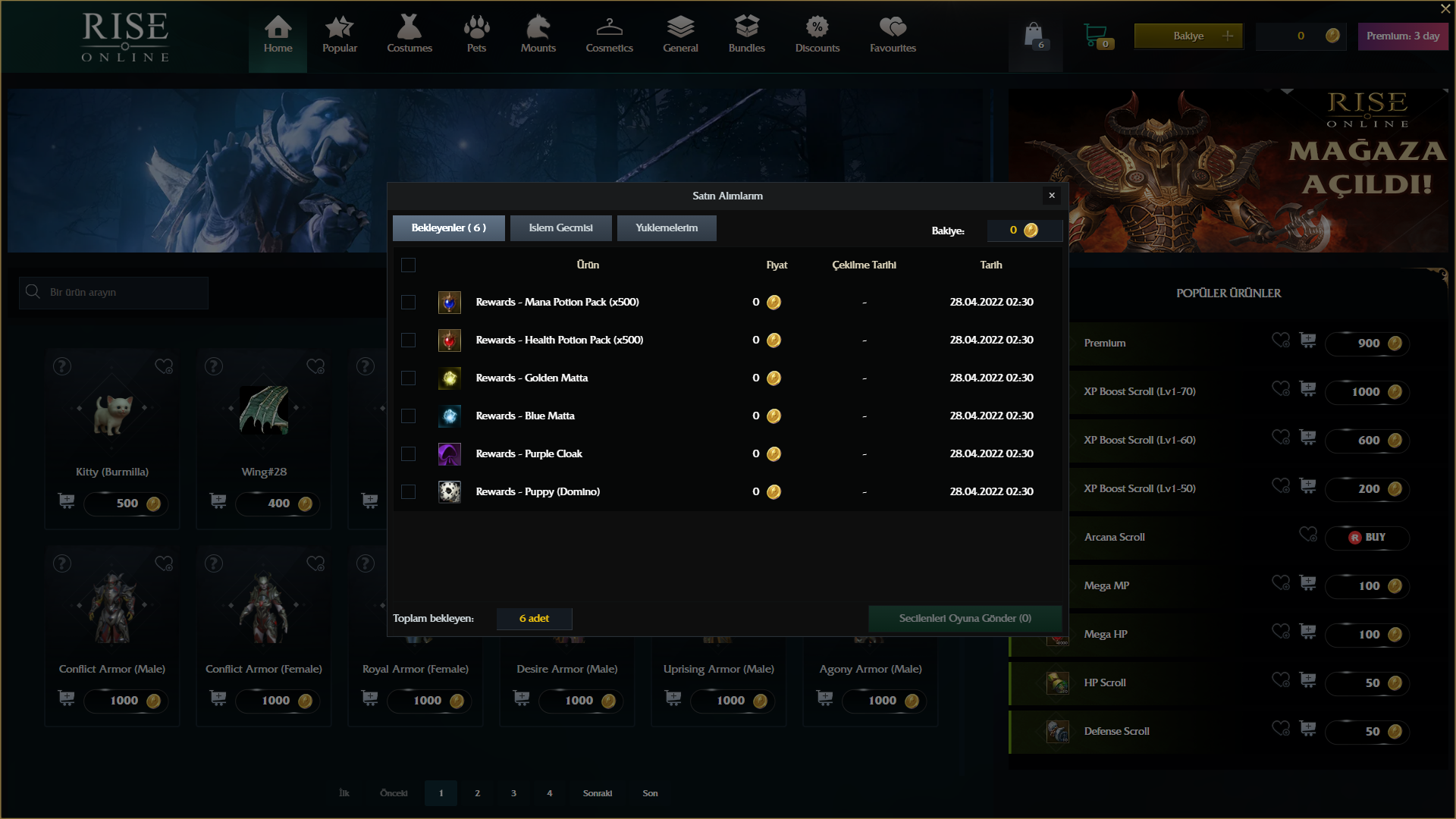Toggle the select-all checkbox in header

(408, 265)
